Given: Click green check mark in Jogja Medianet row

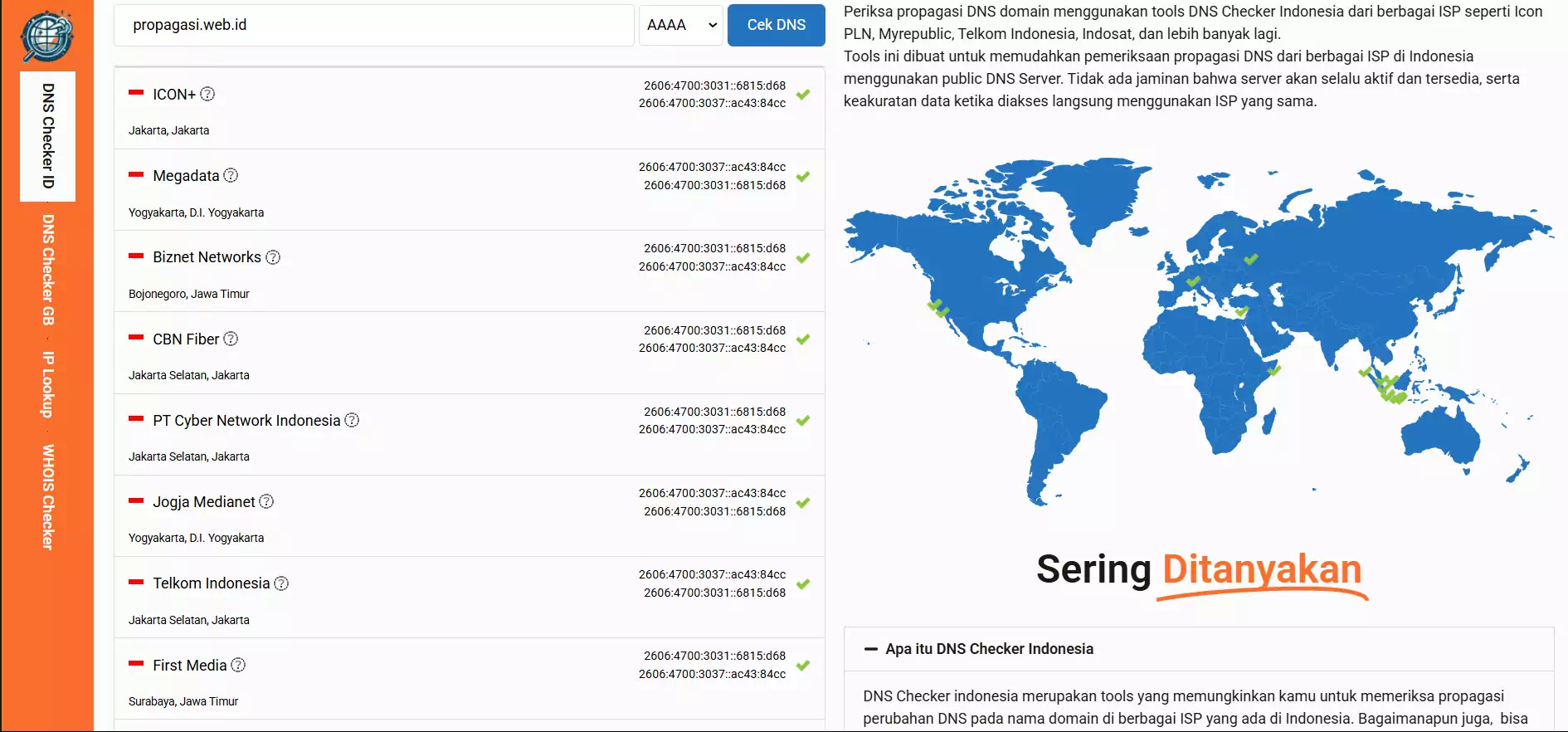Looking at the screenshot, I should coord(803,502).
